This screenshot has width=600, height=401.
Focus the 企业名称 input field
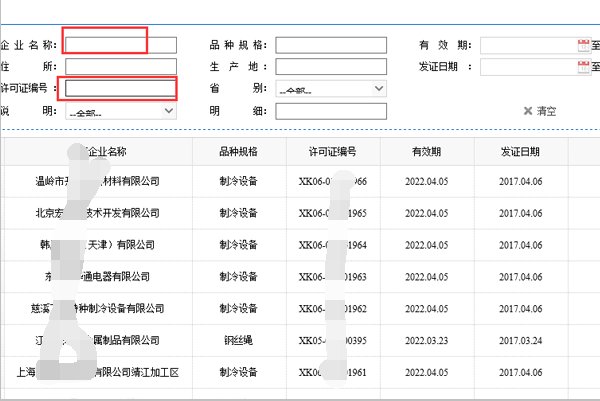121,45
